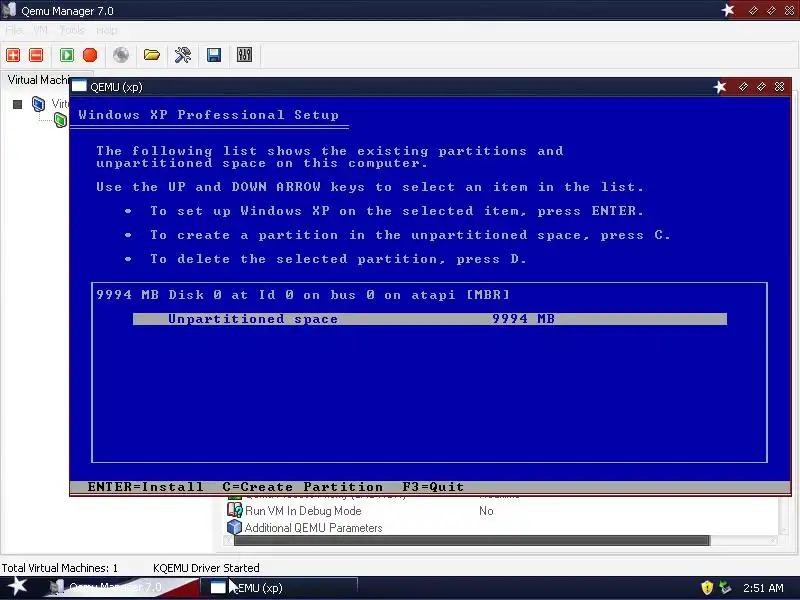Click the grey disc toolbar icon
The image size is (800, 600).
(x=121, y=55)
